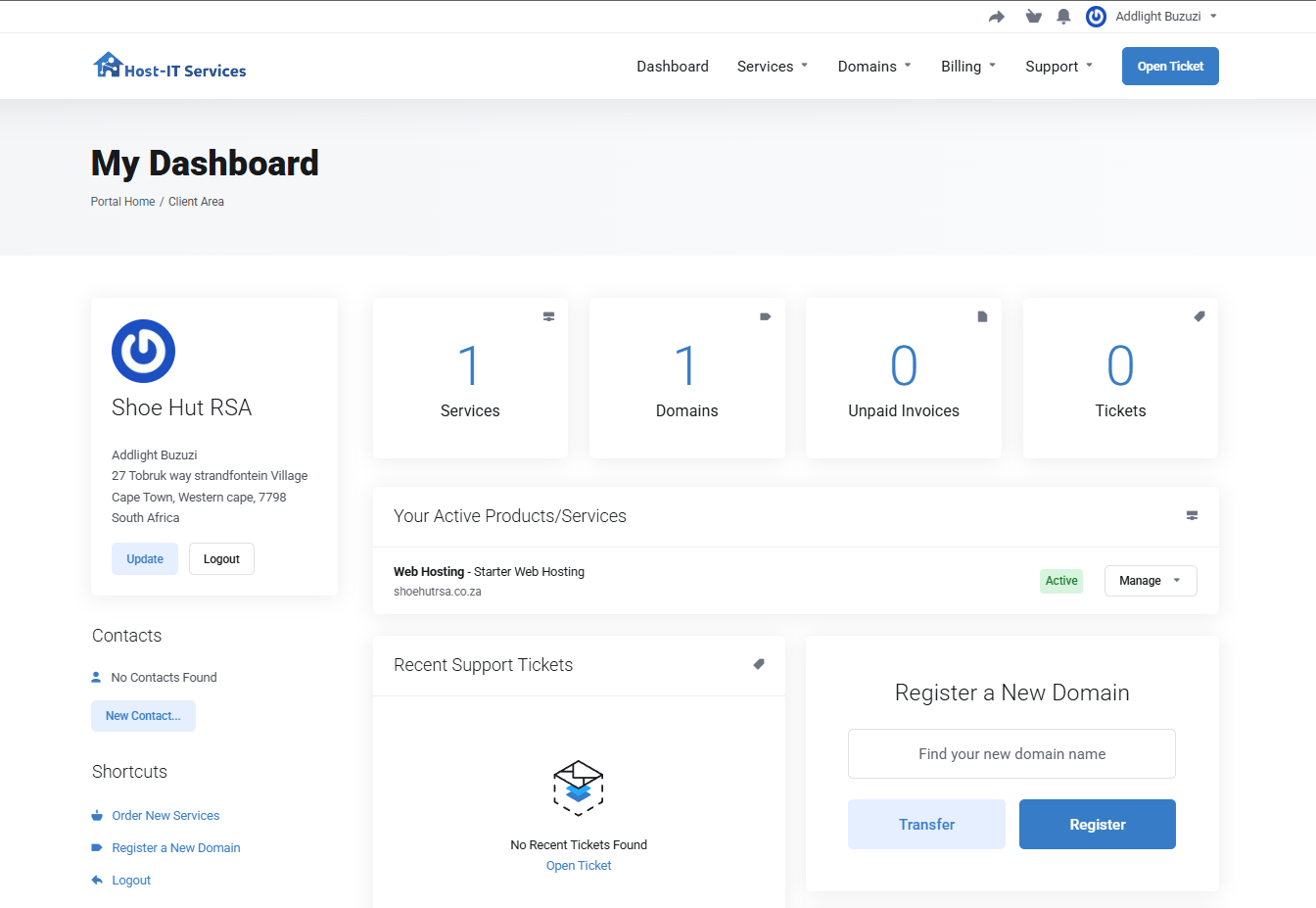
Task: Click the invoice icon on Unpaid Invoices card
Action: click(x=982, y=316)
